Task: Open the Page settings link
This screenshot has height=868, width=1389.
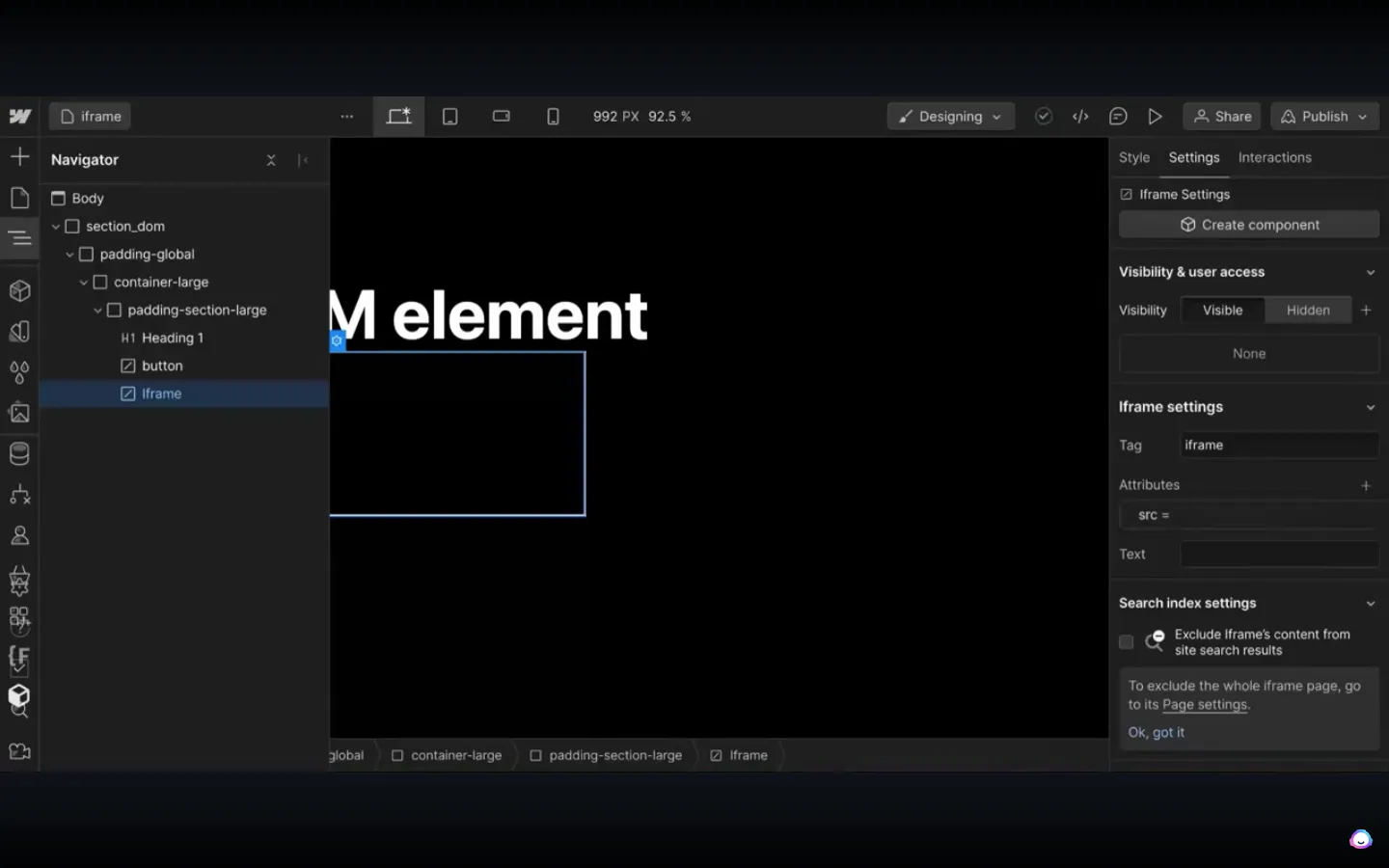Action: coord(1205,705)
